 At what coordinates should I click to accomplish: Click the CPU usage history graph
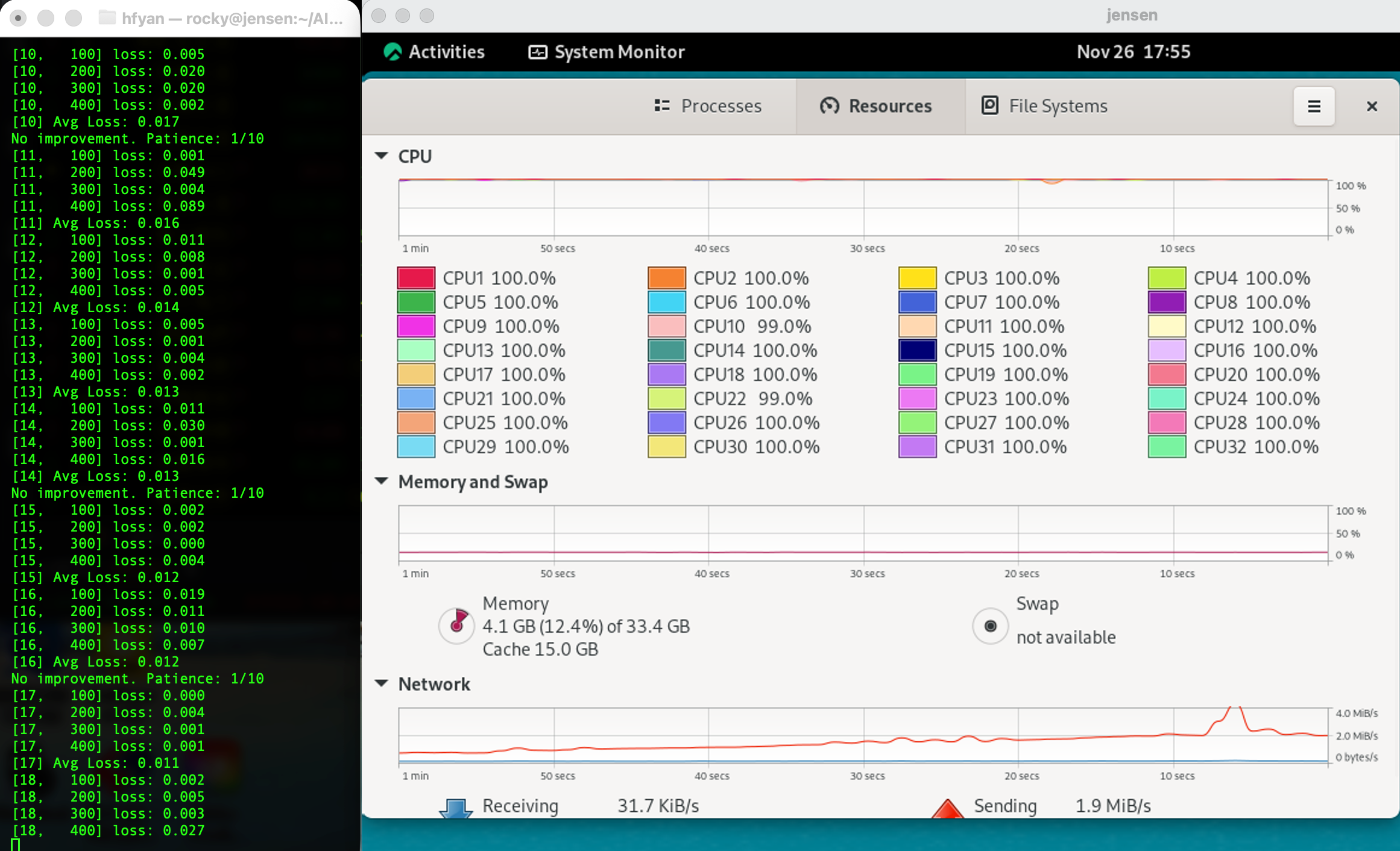coord(863,207)
